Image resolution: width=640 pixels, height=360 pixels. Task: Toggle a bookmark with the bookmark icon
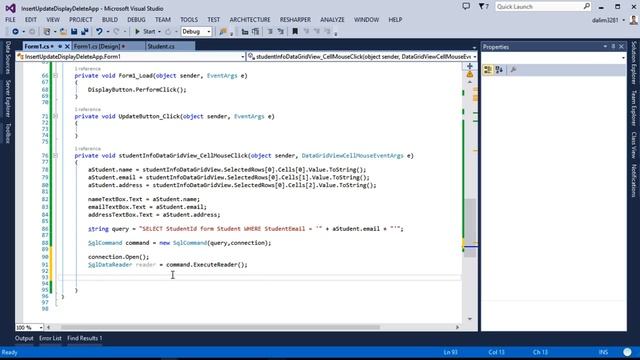point(295,31)
